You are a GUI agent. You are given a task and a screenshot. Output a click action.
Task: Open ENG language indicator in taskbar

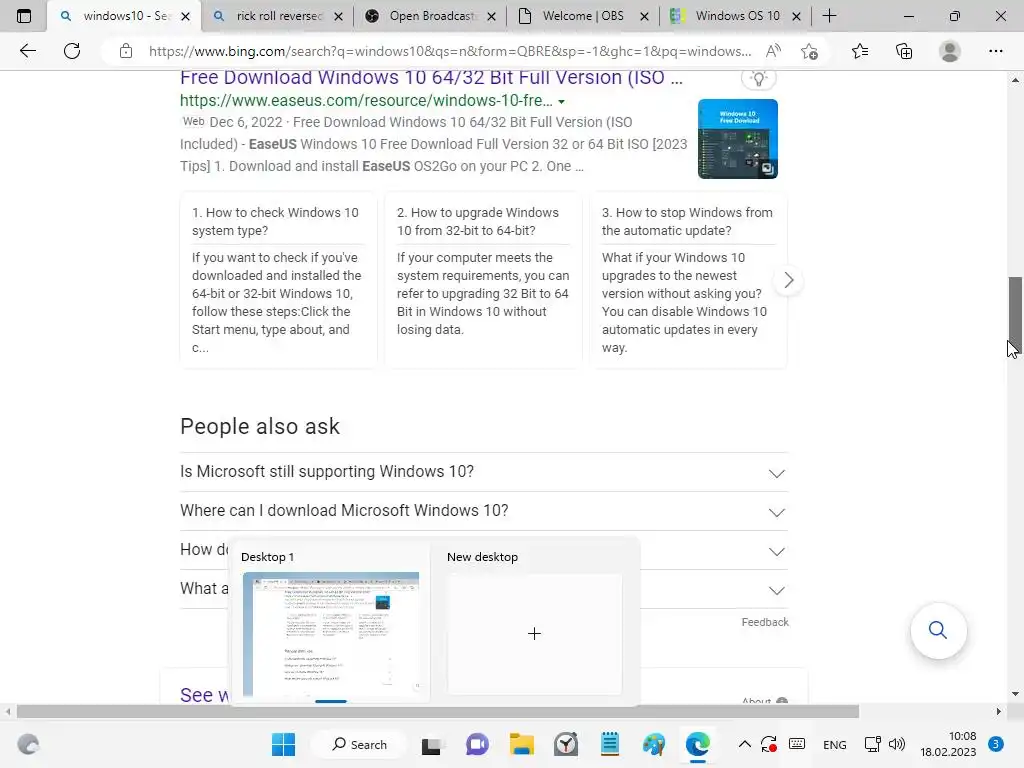835,744
